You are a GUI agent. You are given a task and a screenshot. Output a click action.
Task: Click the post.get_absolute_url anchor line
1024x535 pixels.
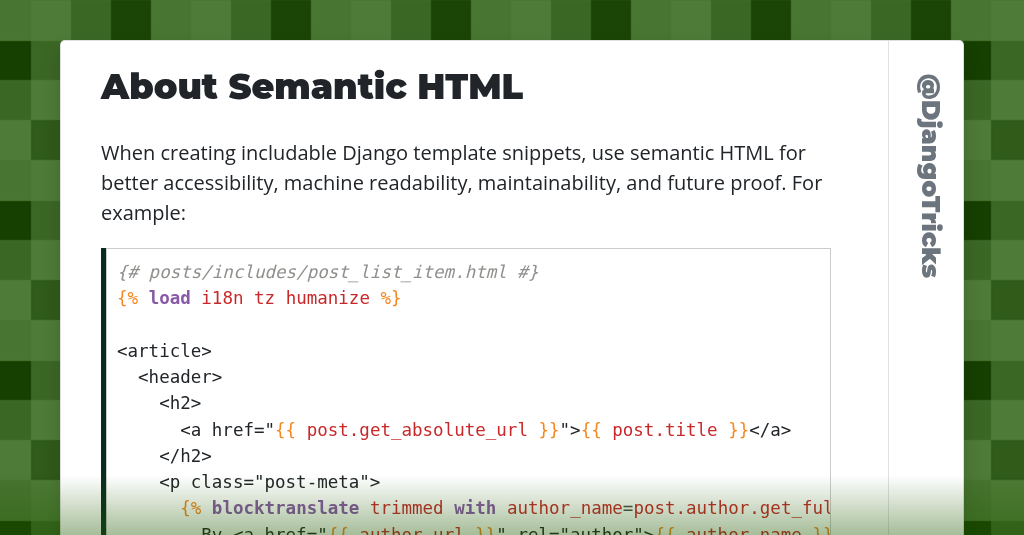tap(486, 430)
